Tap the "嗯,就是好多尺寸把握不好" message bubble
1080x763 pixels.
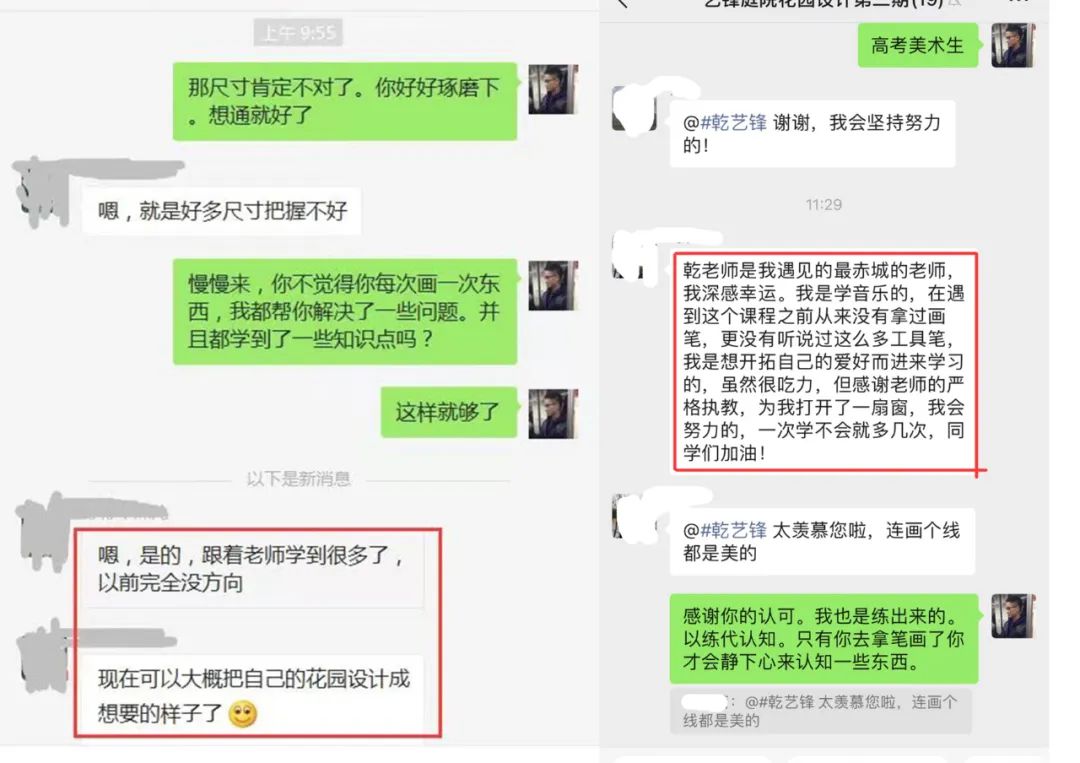(222, 211)
